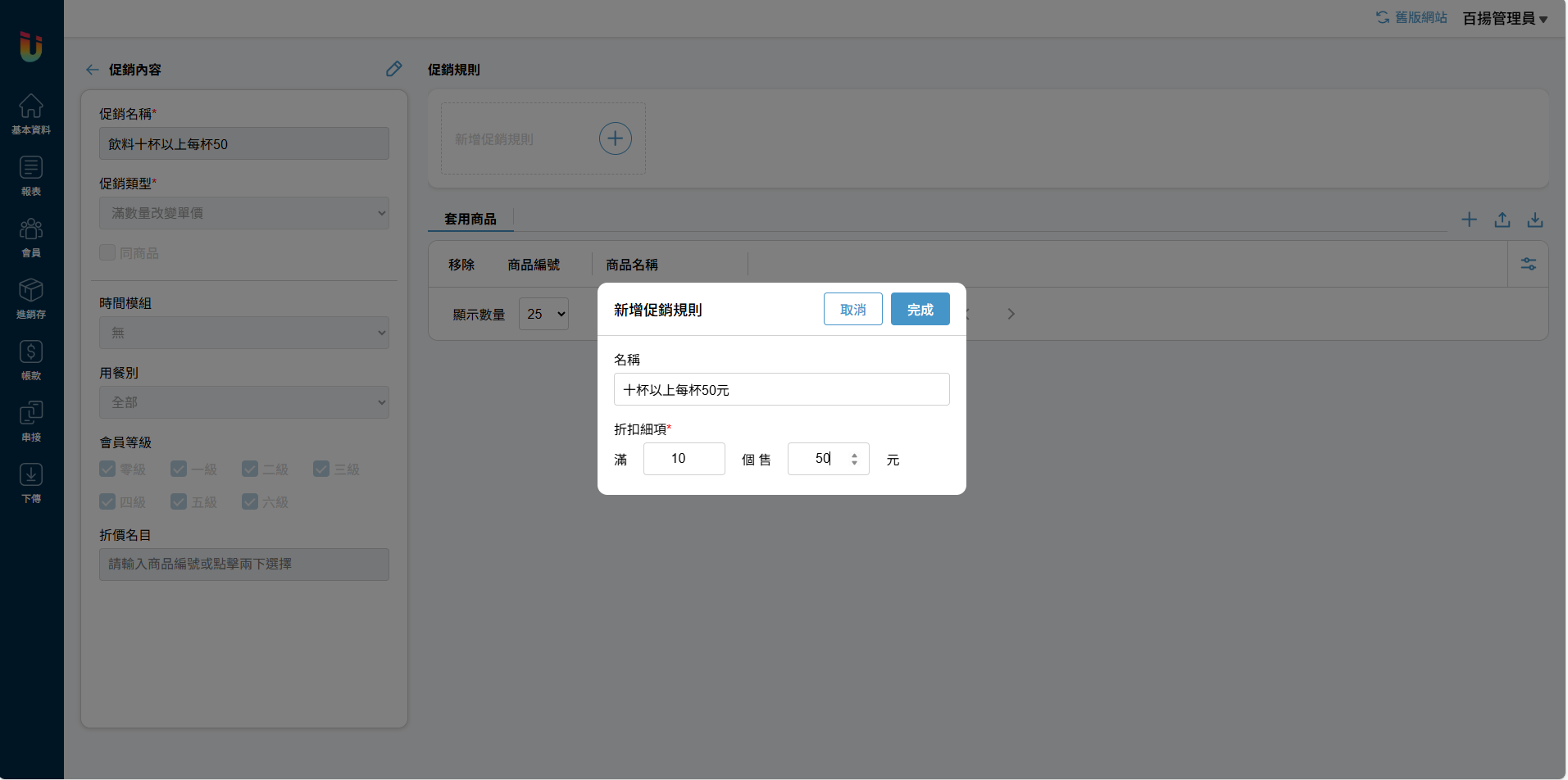The height and width of the screenshot is (780, 1568).
Task: Click the 取消 button in dialog
Action: coord(852,309)
